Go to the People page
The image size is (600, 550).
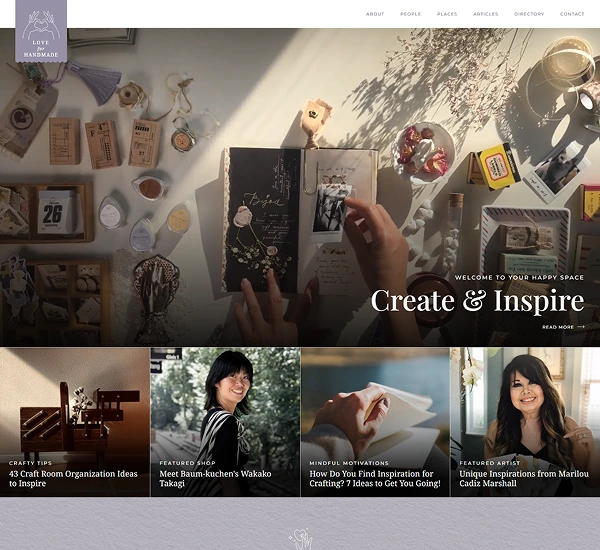click(x=410, y=14)
